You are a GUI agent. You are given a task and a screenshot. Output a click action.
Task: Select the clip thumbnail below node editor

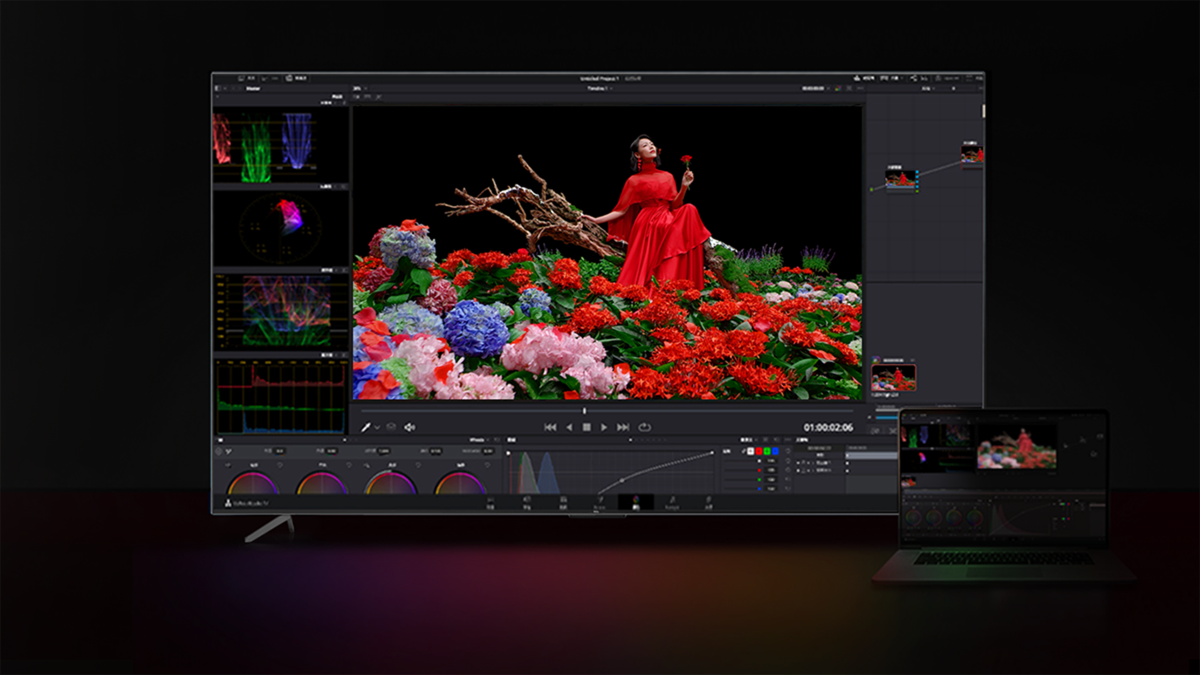coord(893,377)
